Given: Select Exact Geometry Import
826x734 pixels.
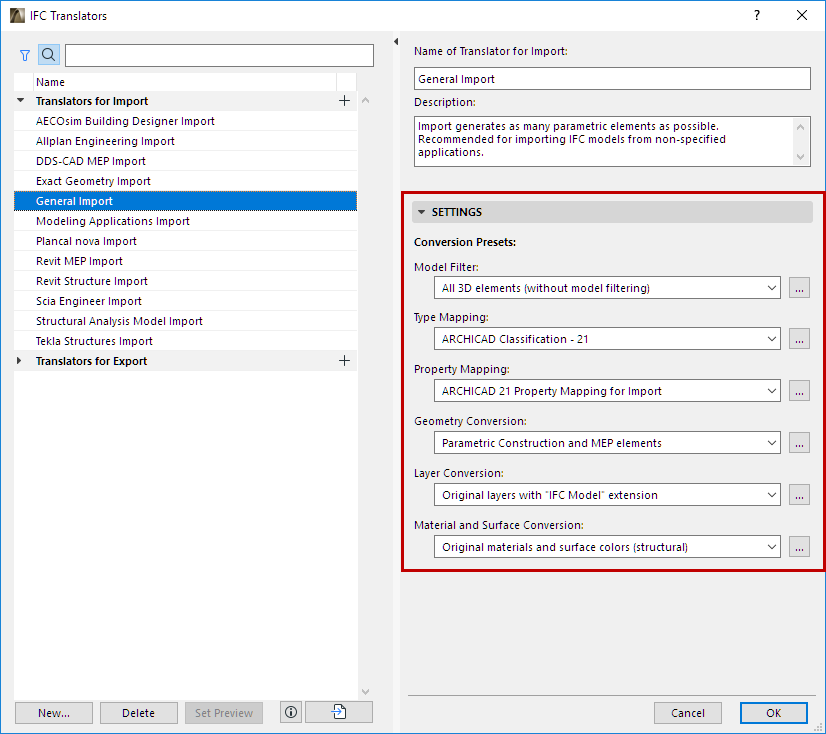Looking at the screenshot, I should pyautogui.click(x=185, y=181).
